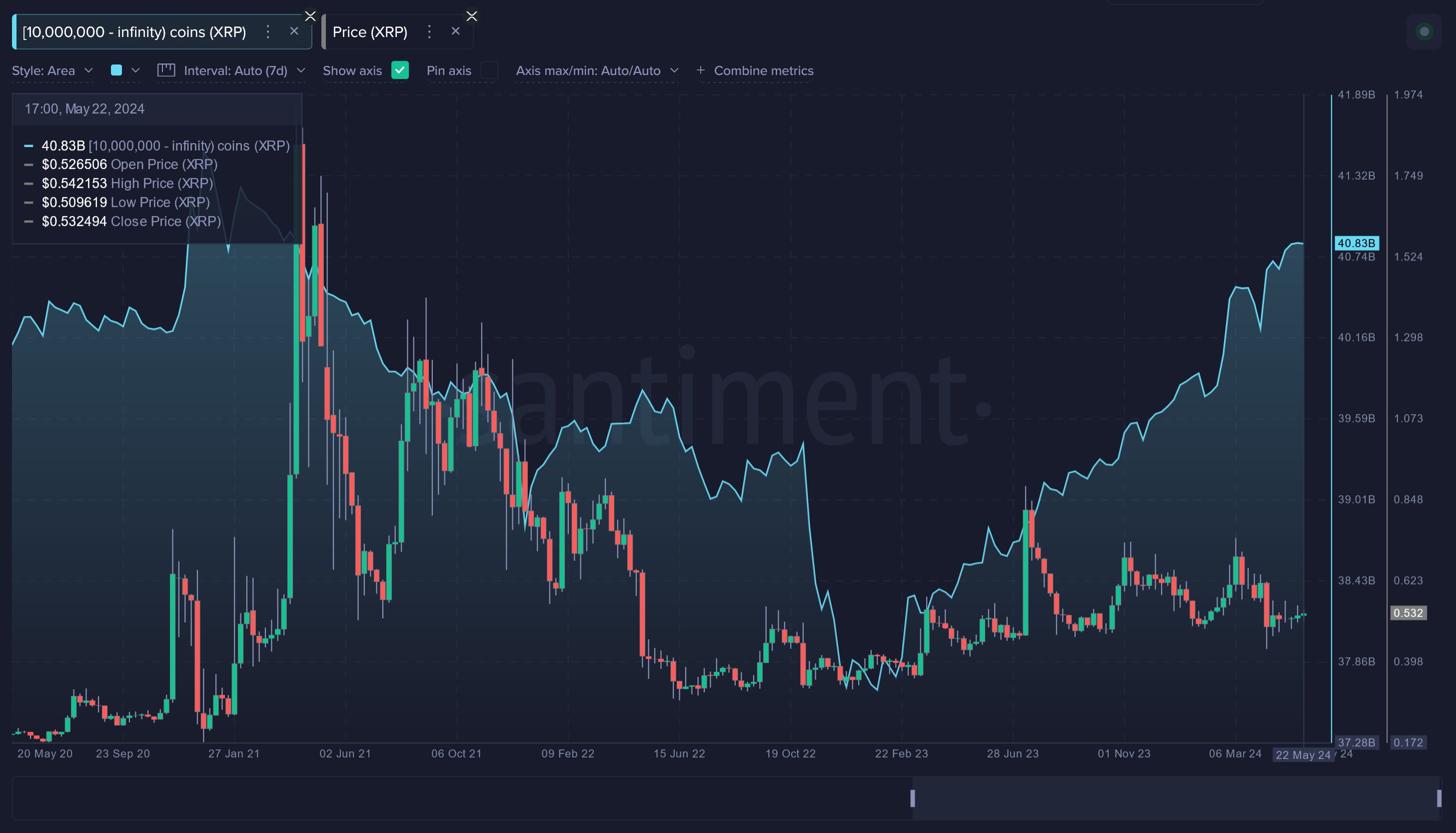
Task: Click the 19 Oct 22 date label
Action: point(791,753)
